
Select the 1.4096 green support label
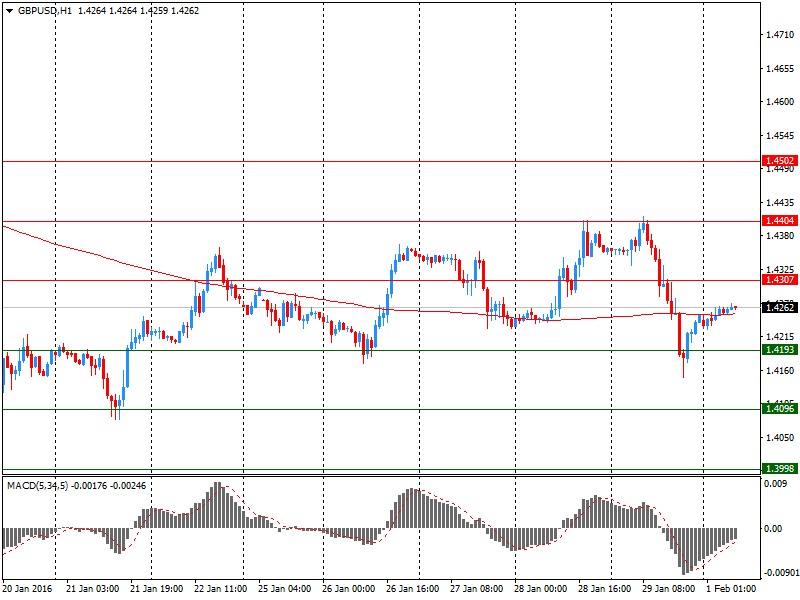[780, 409]
